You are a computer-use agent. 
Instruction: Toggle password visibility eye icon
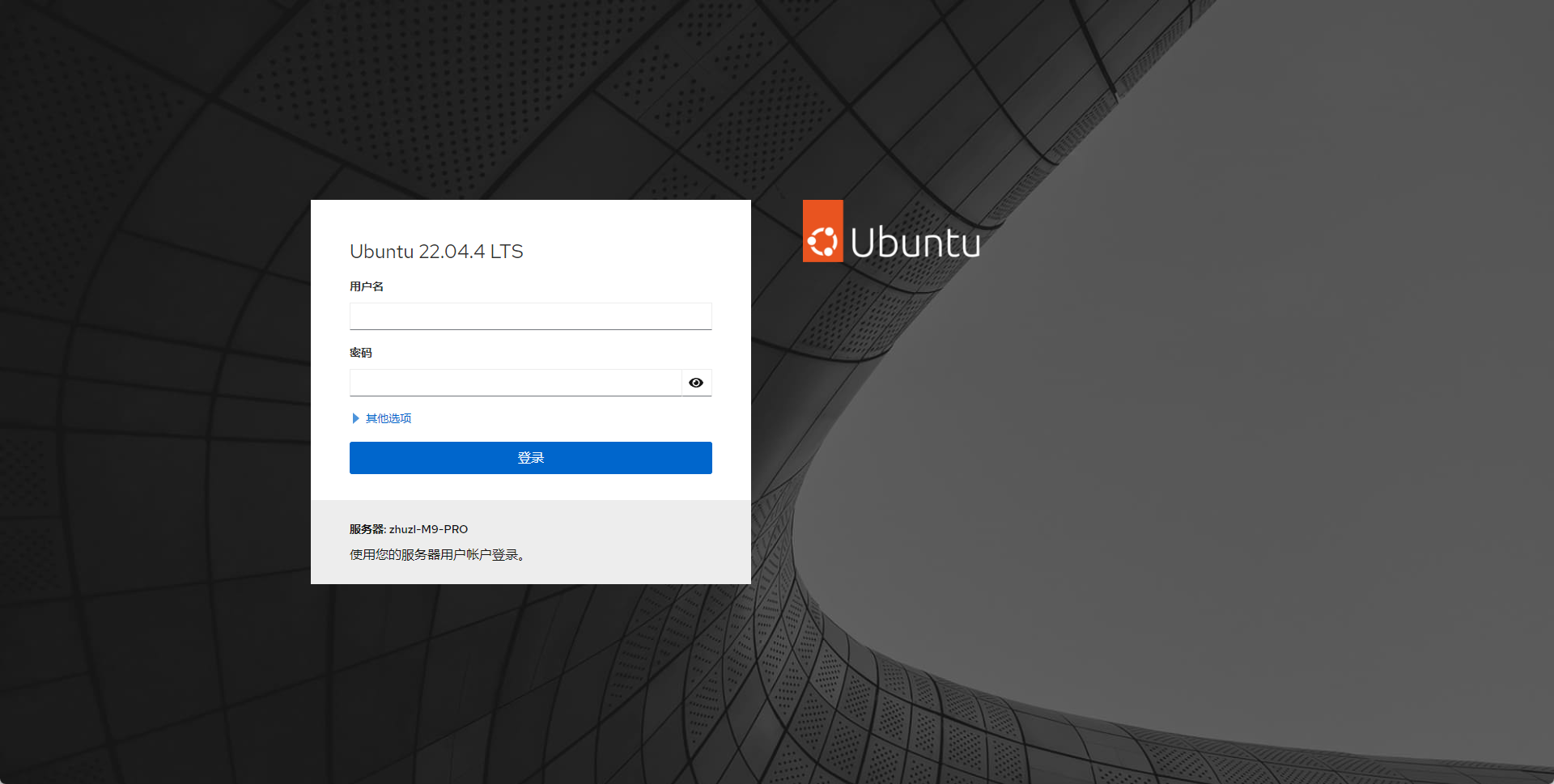pyautogui.click(x=696, y=383)
